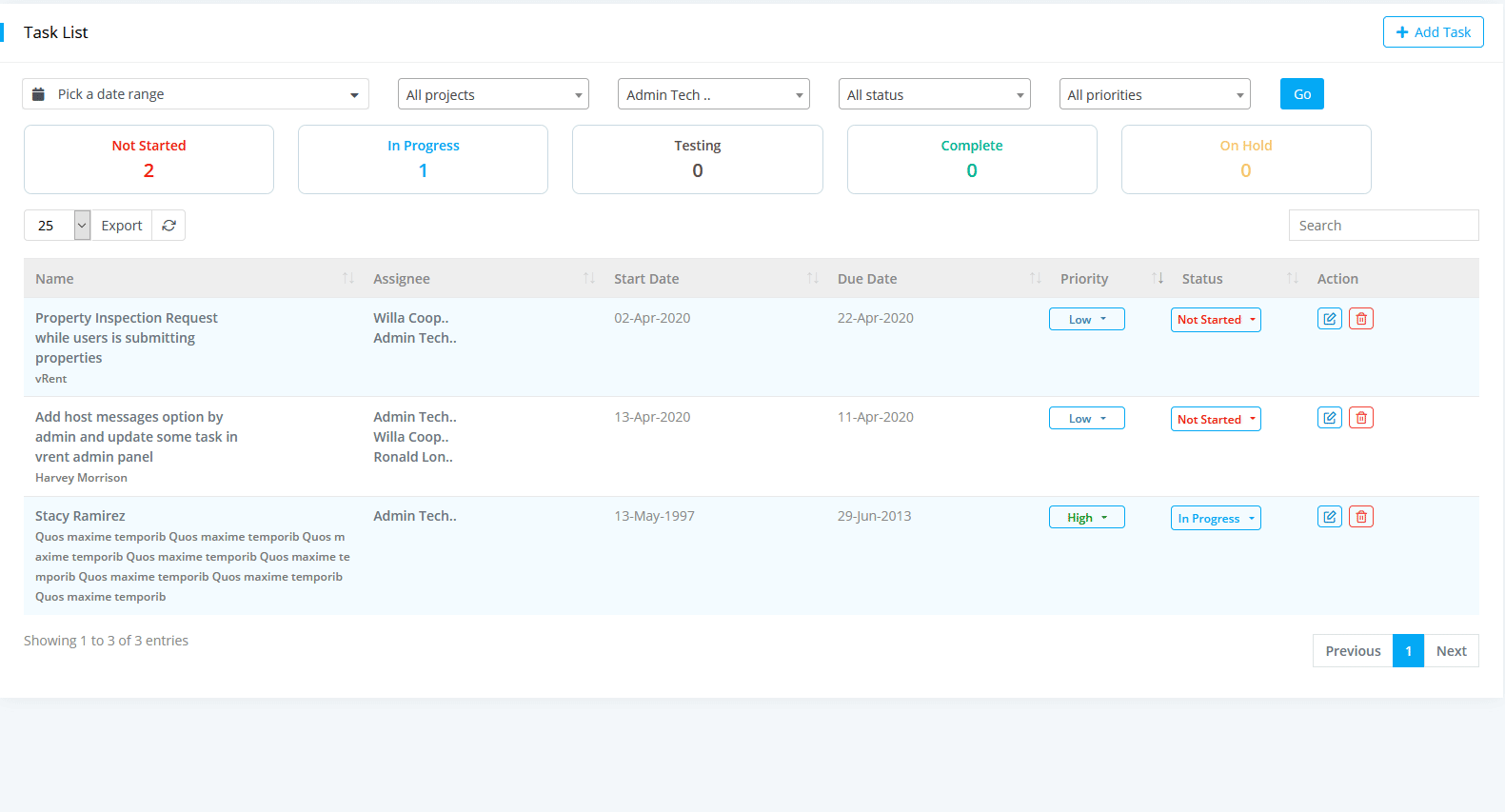Click the Export button
The height and width of the screenshot is (812, 1505).
point(121,226)
